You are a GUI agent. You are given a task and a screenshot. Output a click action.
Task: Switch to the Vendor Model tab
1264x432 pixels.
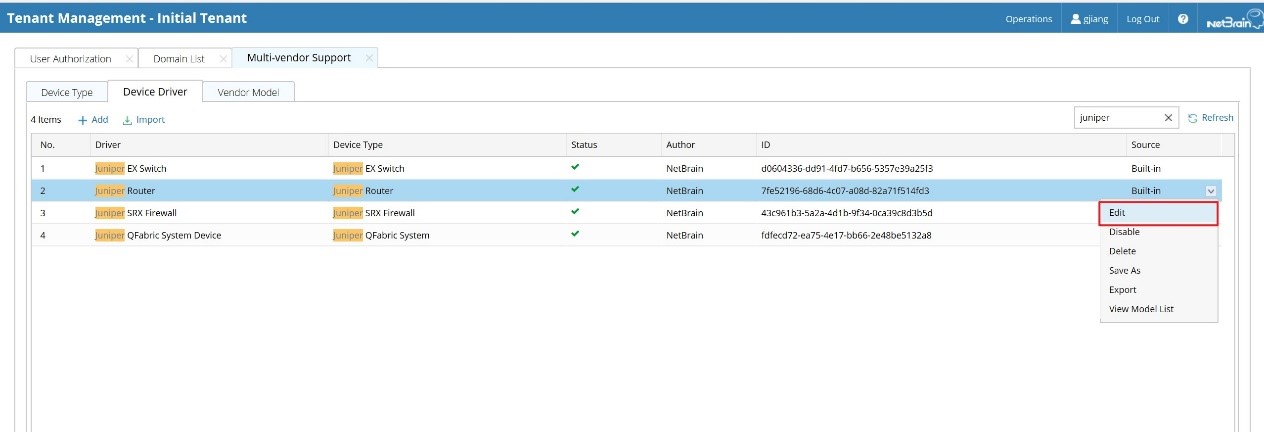click(x=248, y=92)
